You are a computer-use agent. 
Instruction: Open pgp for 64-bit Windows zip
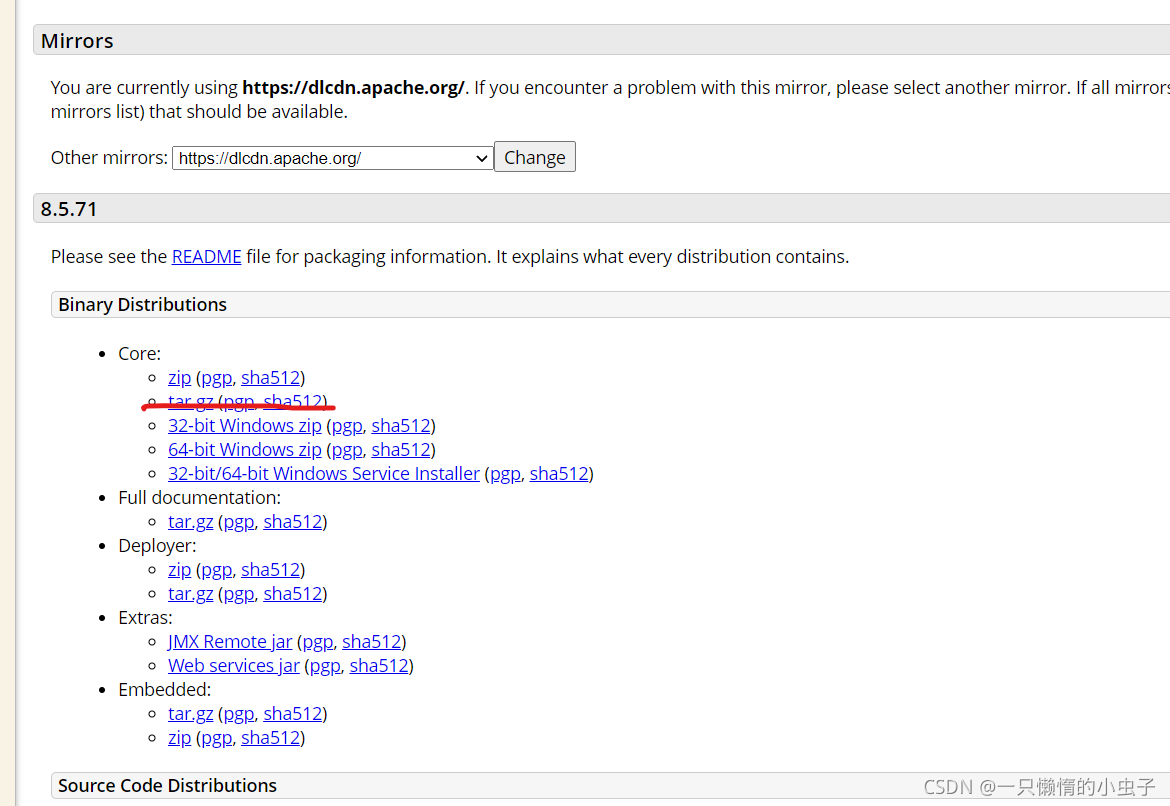click(347, 450)
